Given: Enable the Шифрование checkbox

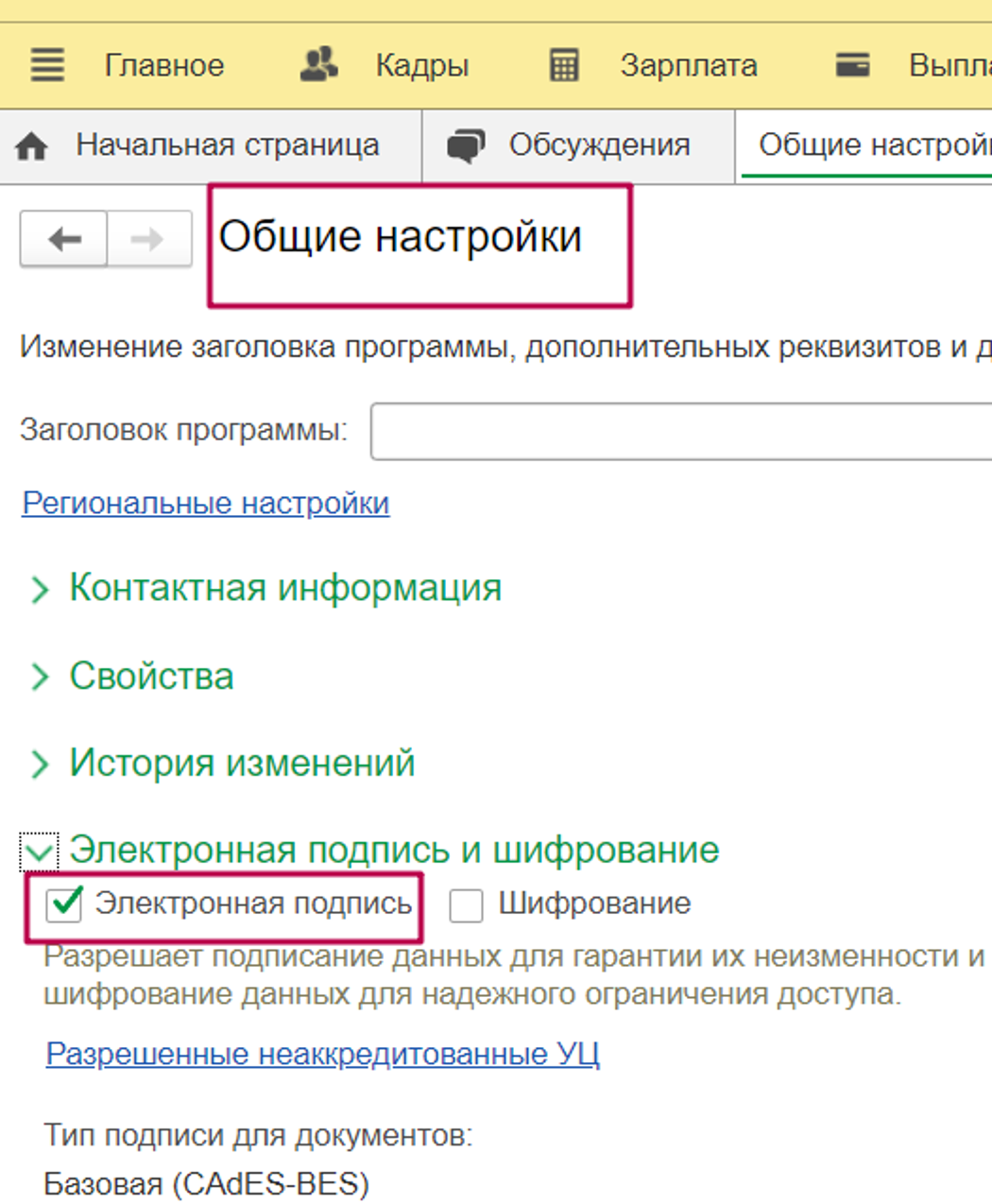Looking at the screenshot, I should 466,904.
